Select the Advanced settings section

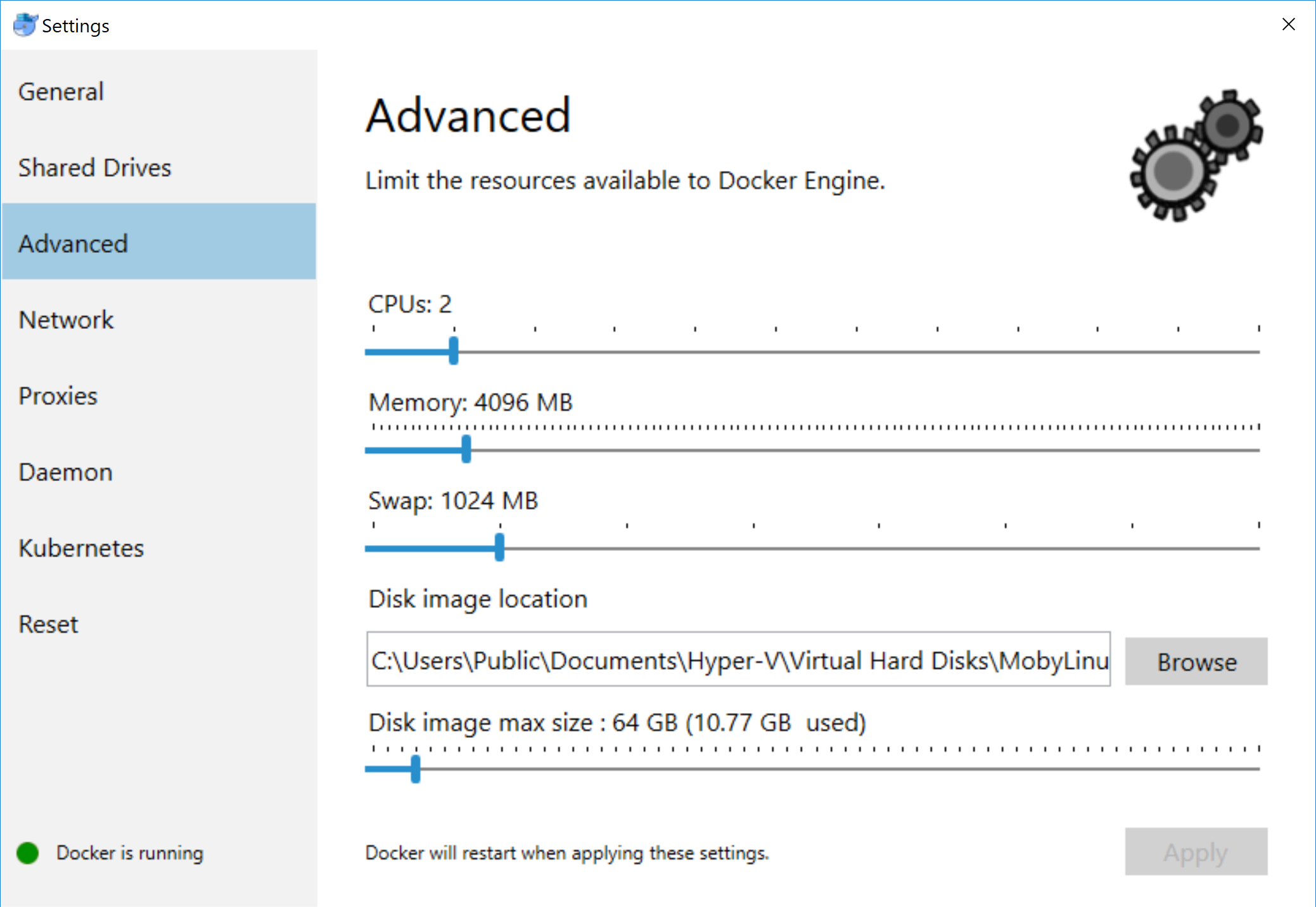(73, 243)
